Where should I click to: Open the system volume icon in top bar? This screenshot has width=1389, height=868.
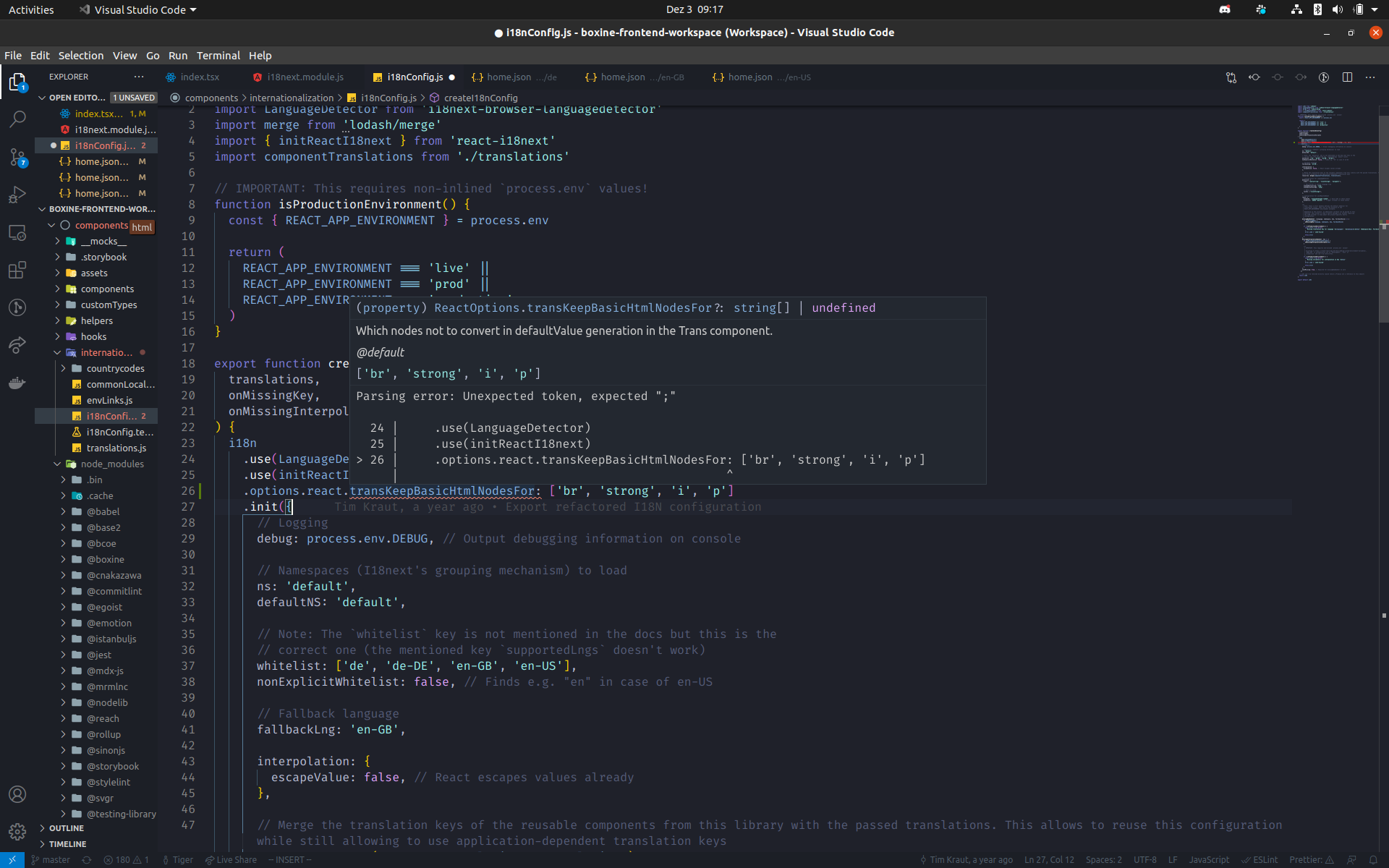point(1337,9)
